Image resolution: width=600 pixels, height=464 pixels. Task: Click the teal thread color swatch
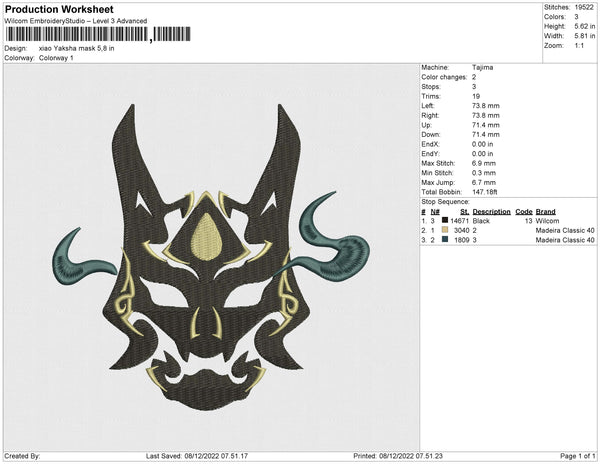[445, 240]
